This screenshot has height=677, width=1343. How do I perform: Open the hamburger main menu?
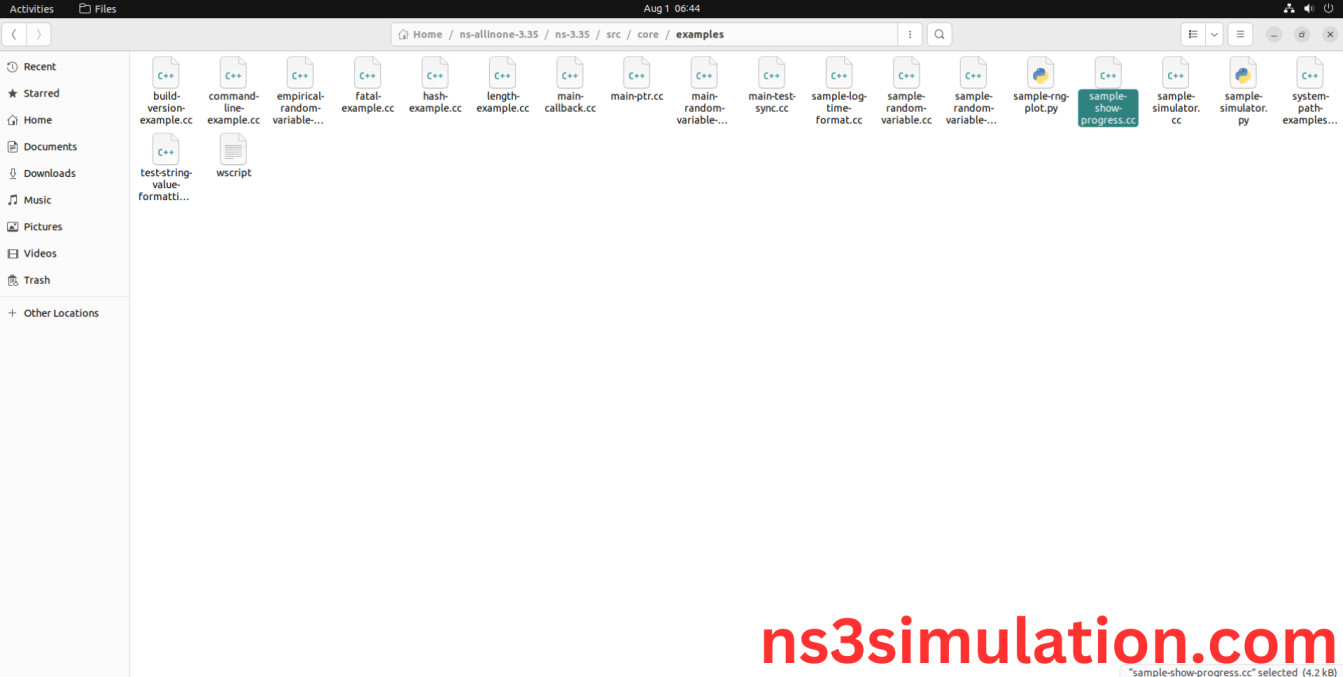(1240, 34)
